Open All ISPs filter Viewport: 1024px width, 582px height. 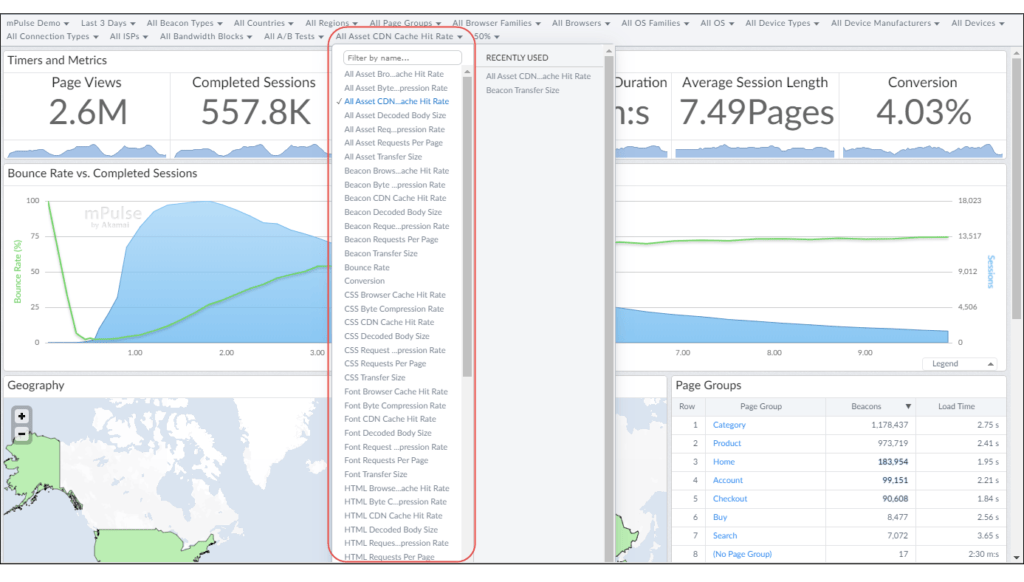tap(129, 37)
